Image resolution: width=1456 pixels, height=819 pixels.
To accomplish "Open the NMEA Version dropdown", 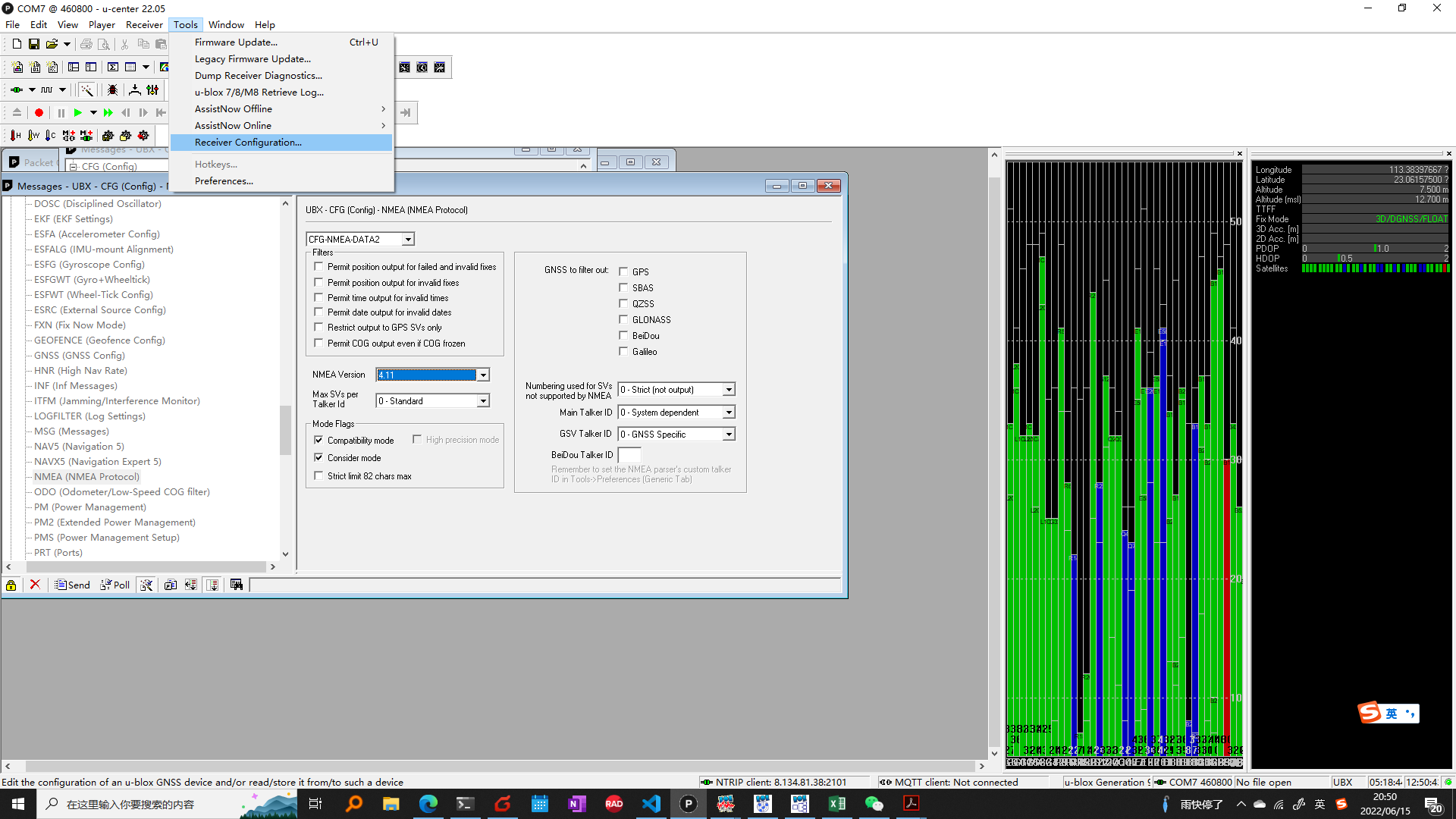I will coord(483,375).
